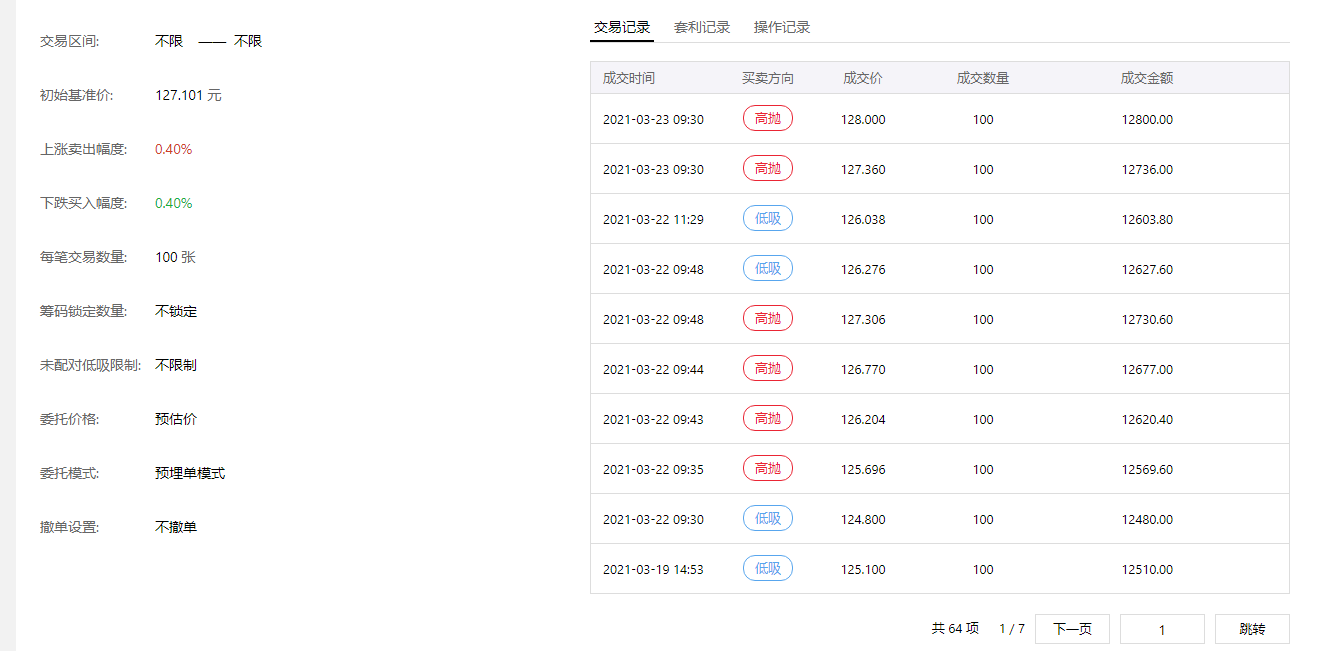Image resolution: width=1327 pixels, height=651 pixels.
Task: Click the 低吸 badge for price 125.100
Action: pyautogui.click(x=768, y=569)
